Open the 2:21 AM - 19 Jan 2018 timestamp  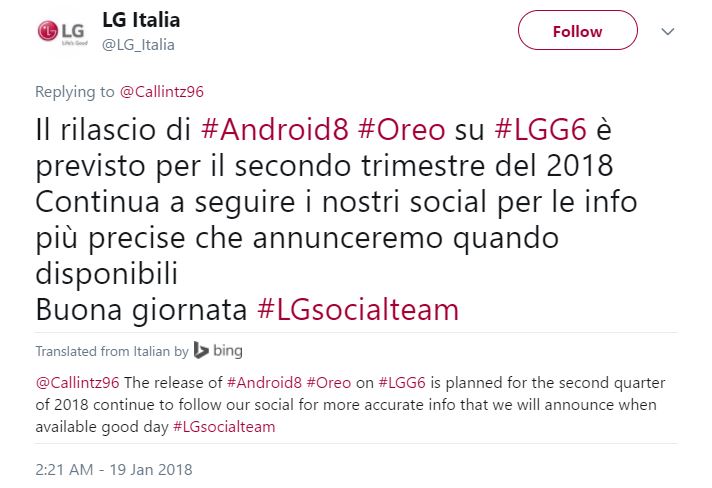point(114,469)
